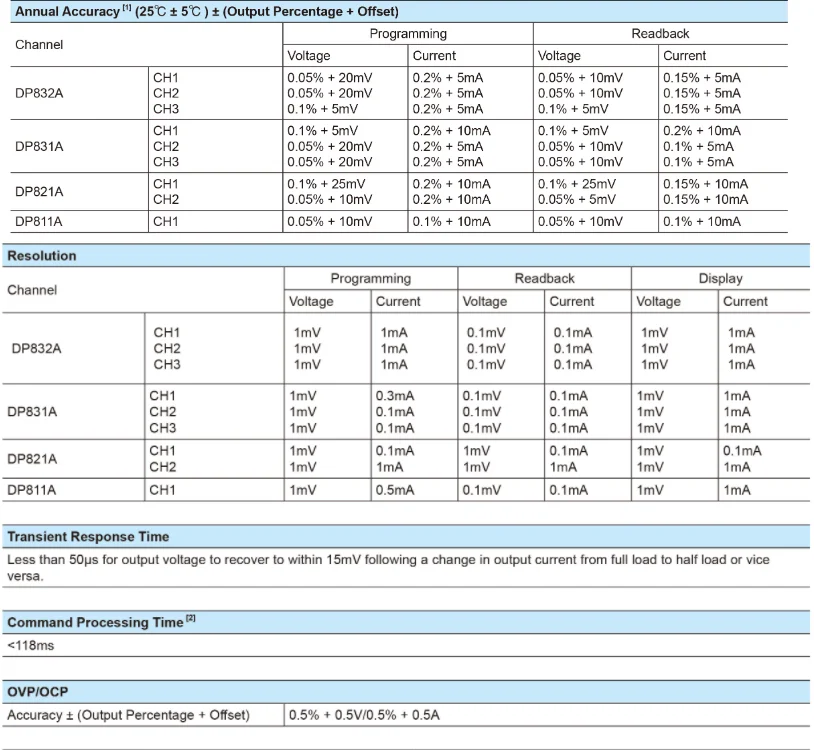Image resolution: width=814 pixels, height=750 pixels.
Task: Select the '<118ms' command processing value
Action: click(x=31, y=646)
